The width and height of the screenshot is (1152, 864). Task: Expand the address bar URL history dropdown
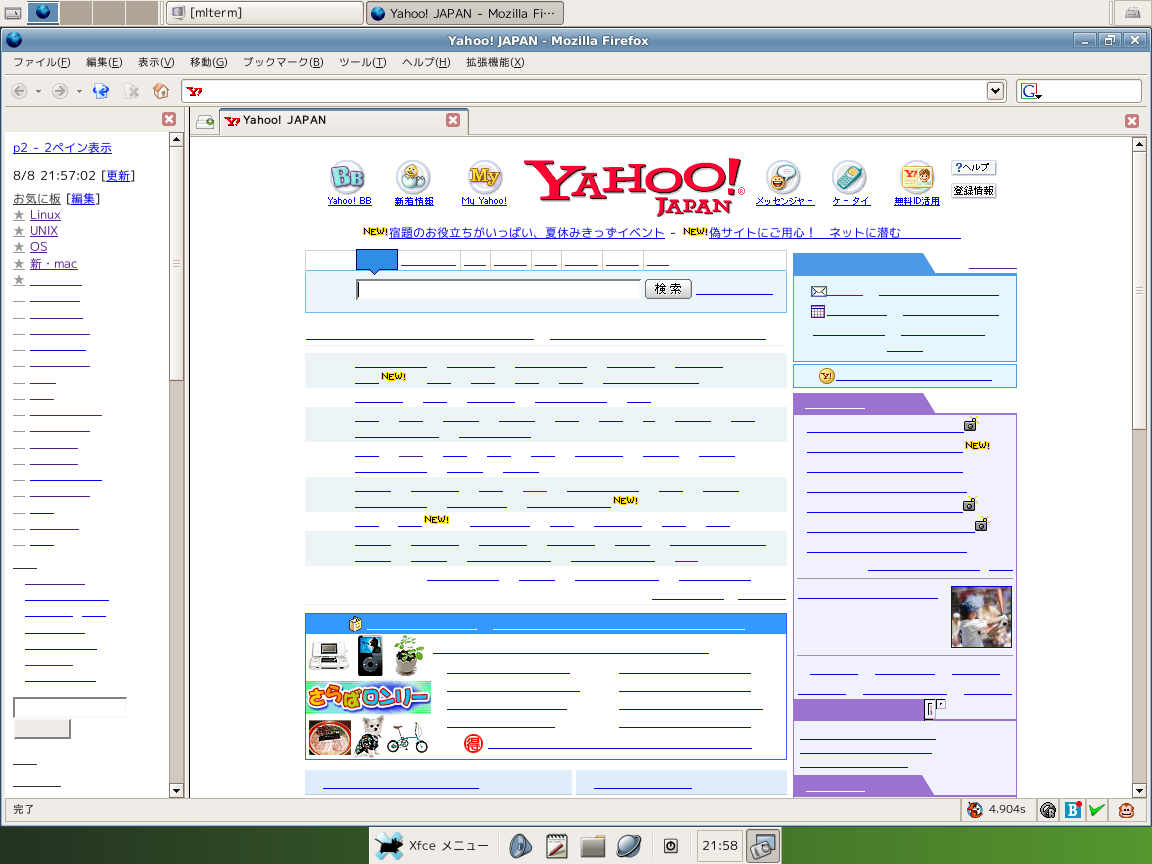(996, 91)
